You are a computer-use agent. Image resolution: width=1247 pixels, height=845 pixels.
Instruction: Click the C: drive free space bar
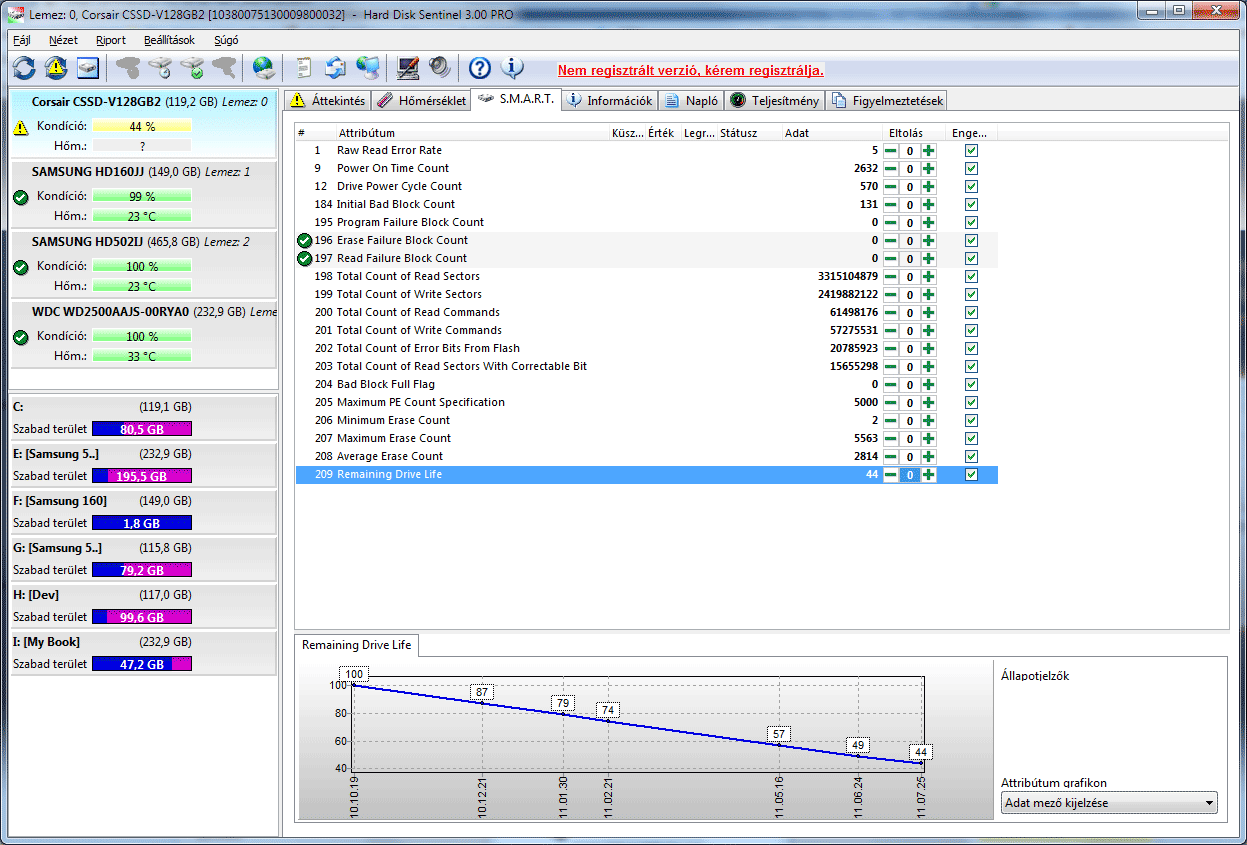(141, 429)
